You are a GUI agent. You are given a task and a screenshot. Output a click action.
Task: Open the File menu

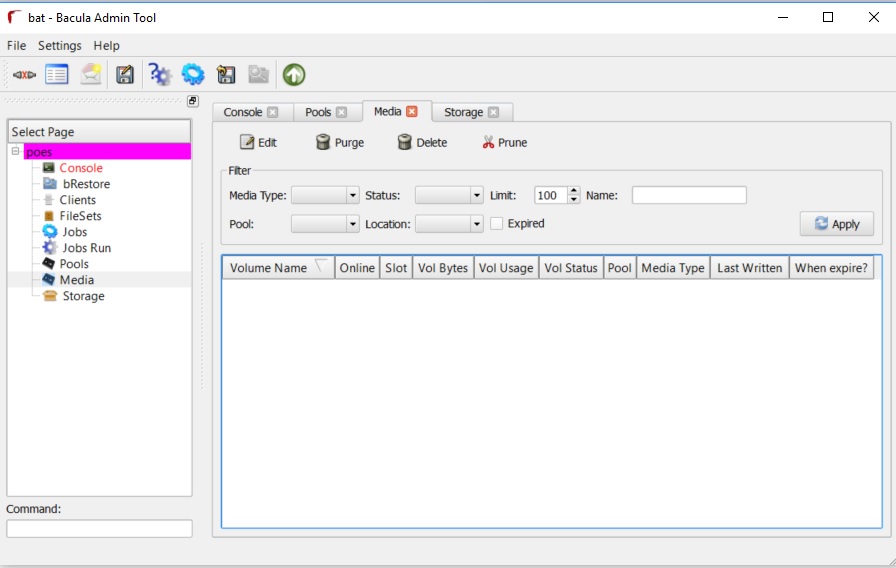17,46
